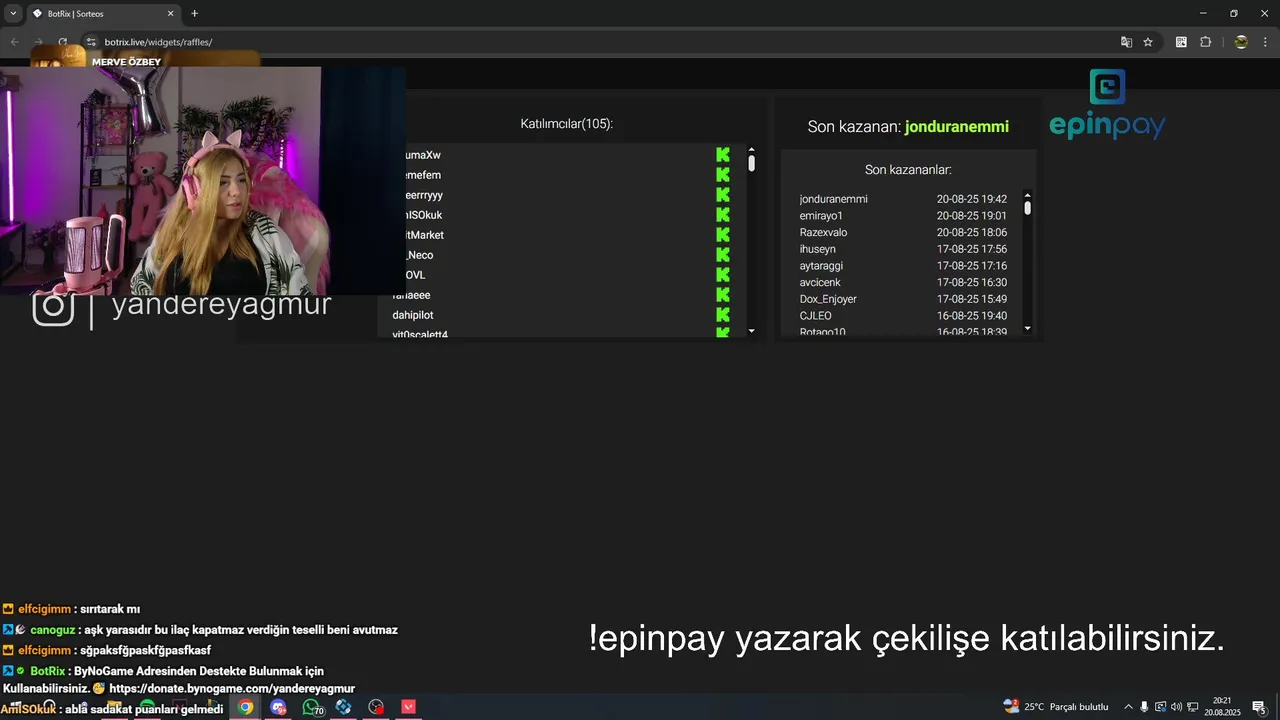Screen dimensions: 1280x720
Task: Open a new browser tab
Action: (x=194, y=14)
